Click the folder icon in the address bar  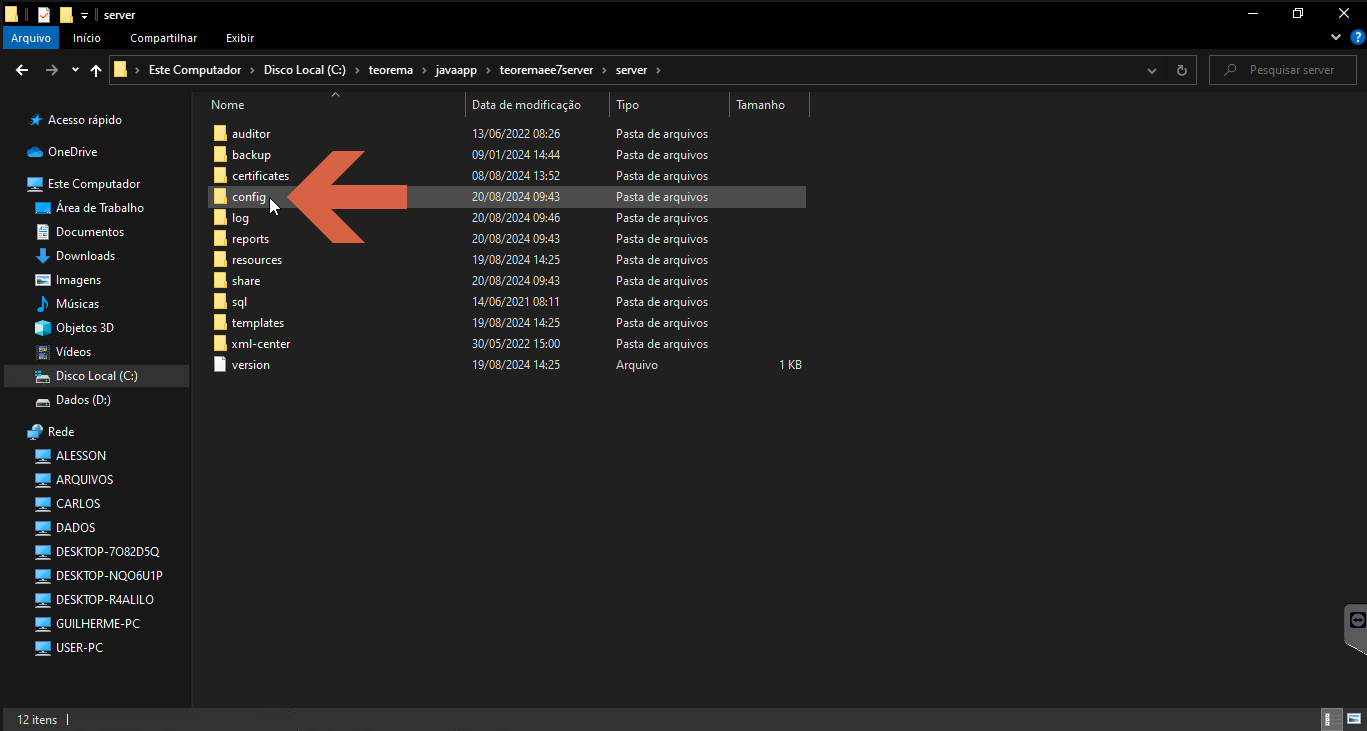point(121,70)
